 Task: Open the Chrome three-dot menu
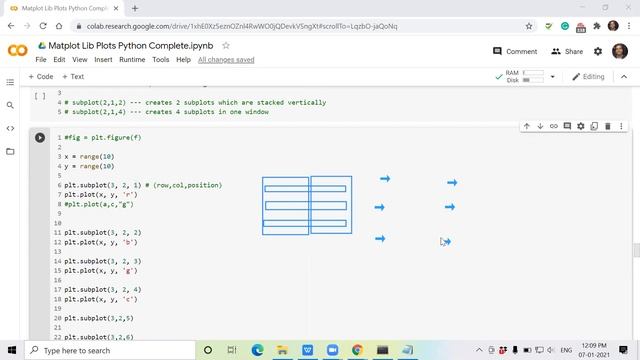click(629, 26)
